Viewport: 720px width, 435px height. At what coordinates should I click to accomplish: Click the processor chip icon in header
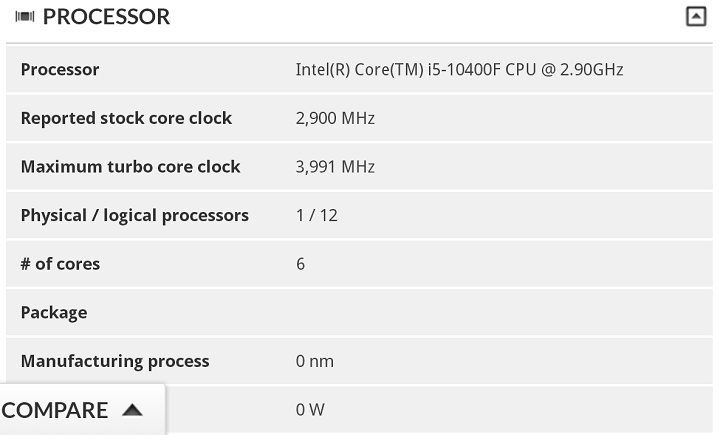tap(26, 17)
